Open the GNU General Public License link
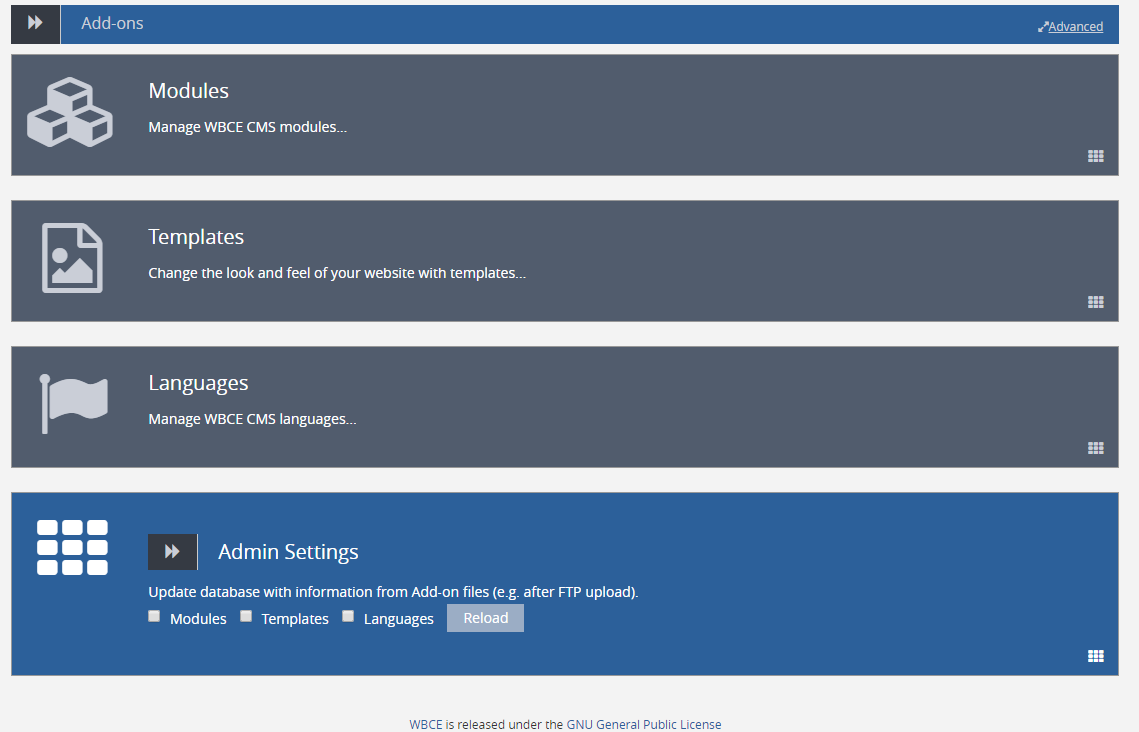1139x732 pixels. (x=644, y=725)
